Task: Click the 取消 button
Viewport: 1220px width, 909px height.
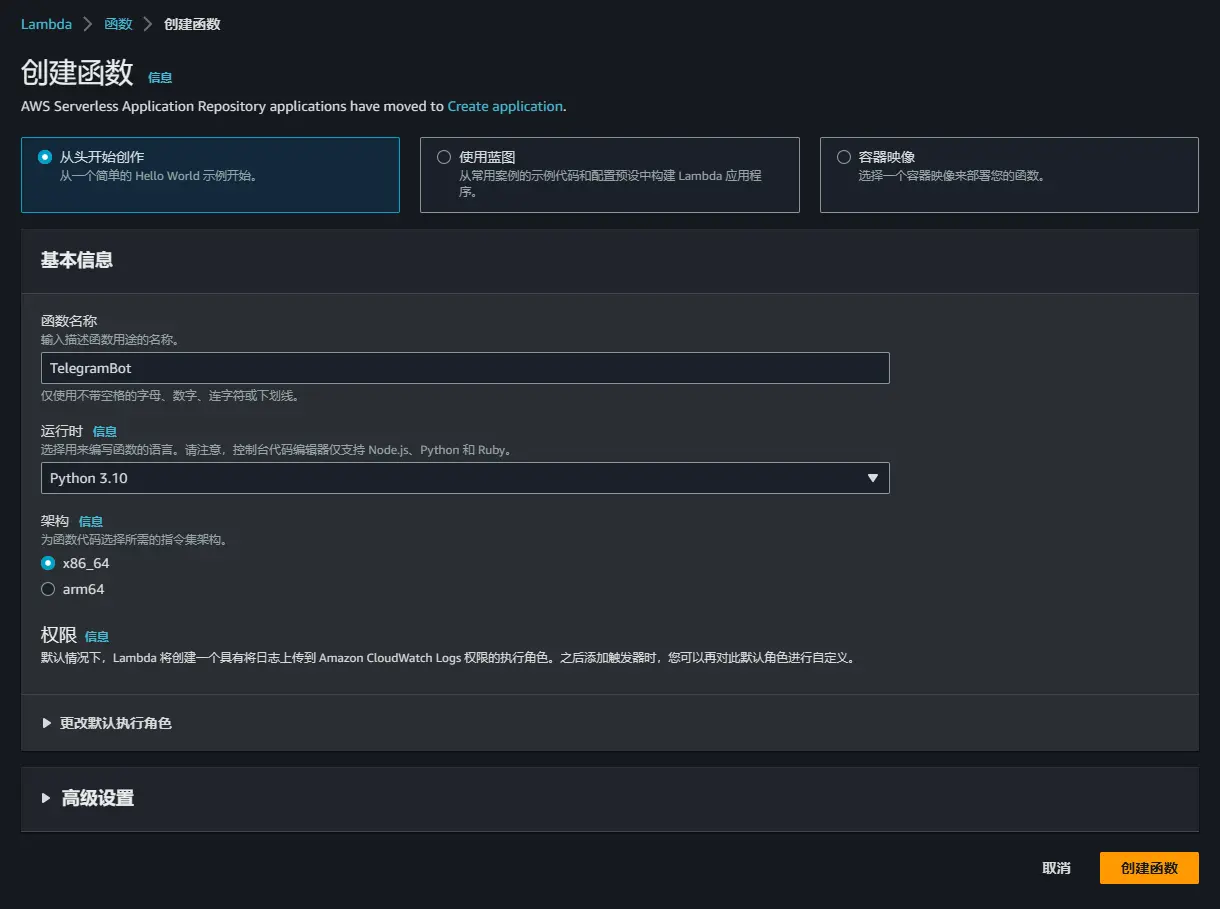Action: 1056,868
